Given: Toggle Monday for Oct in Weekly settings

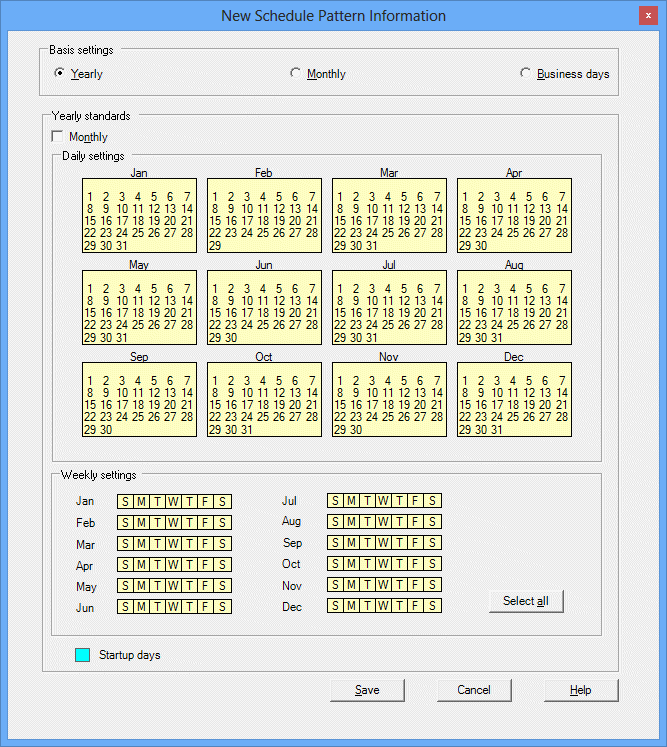Looking at the screenshot, I should coord(351,565).
